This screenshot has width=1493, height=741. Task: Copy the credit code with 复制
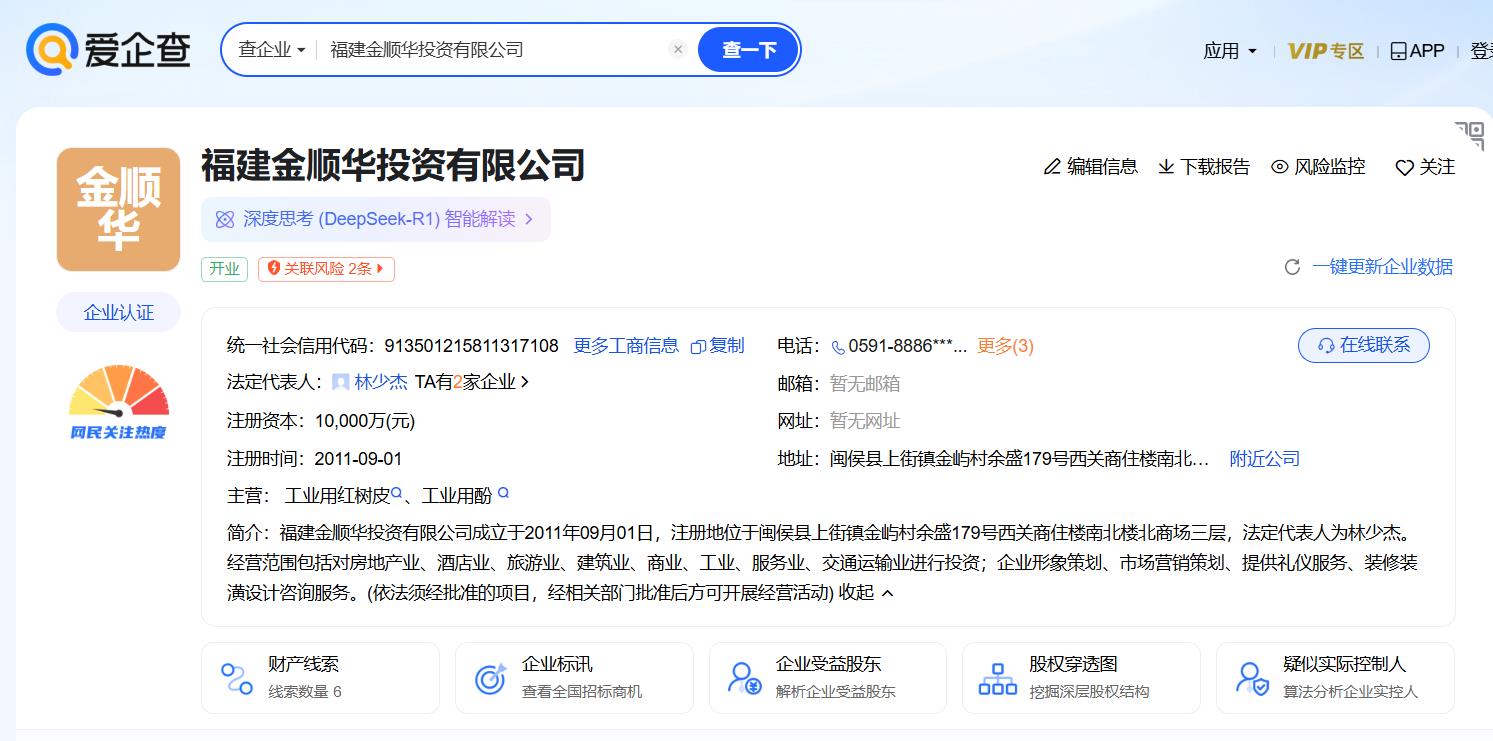[718, 346]
